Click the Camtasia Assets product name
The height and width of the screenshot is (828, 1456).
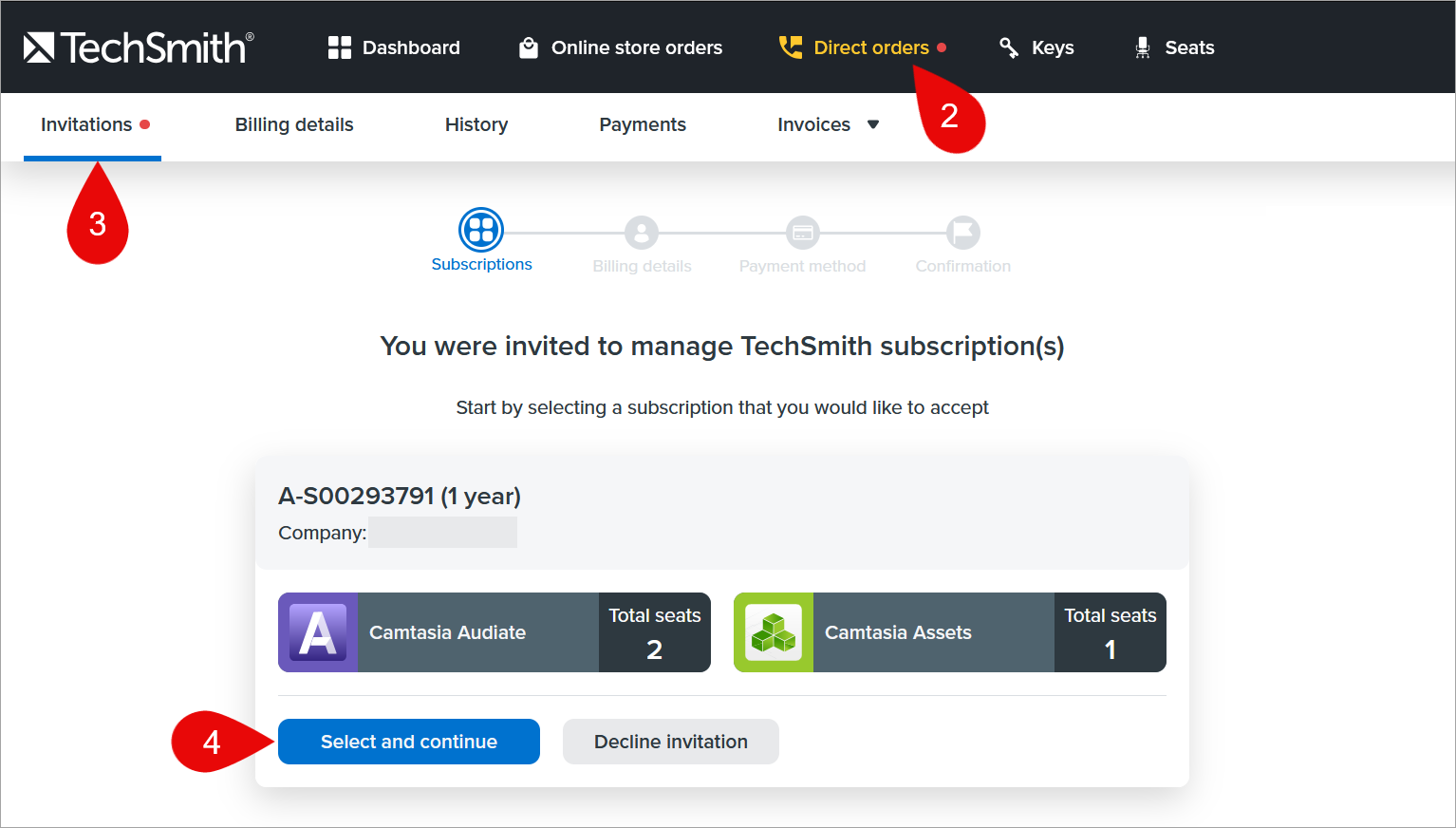[x=898, y=632]
